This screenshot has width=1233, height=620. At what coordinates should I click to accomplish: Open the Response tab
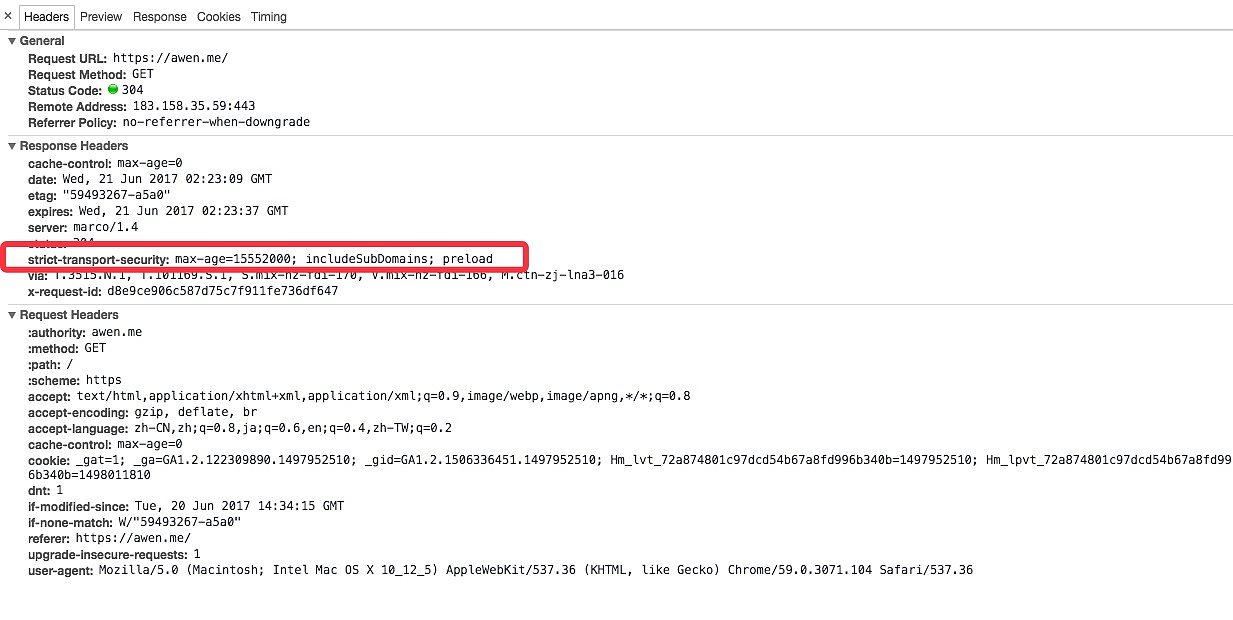159,17
